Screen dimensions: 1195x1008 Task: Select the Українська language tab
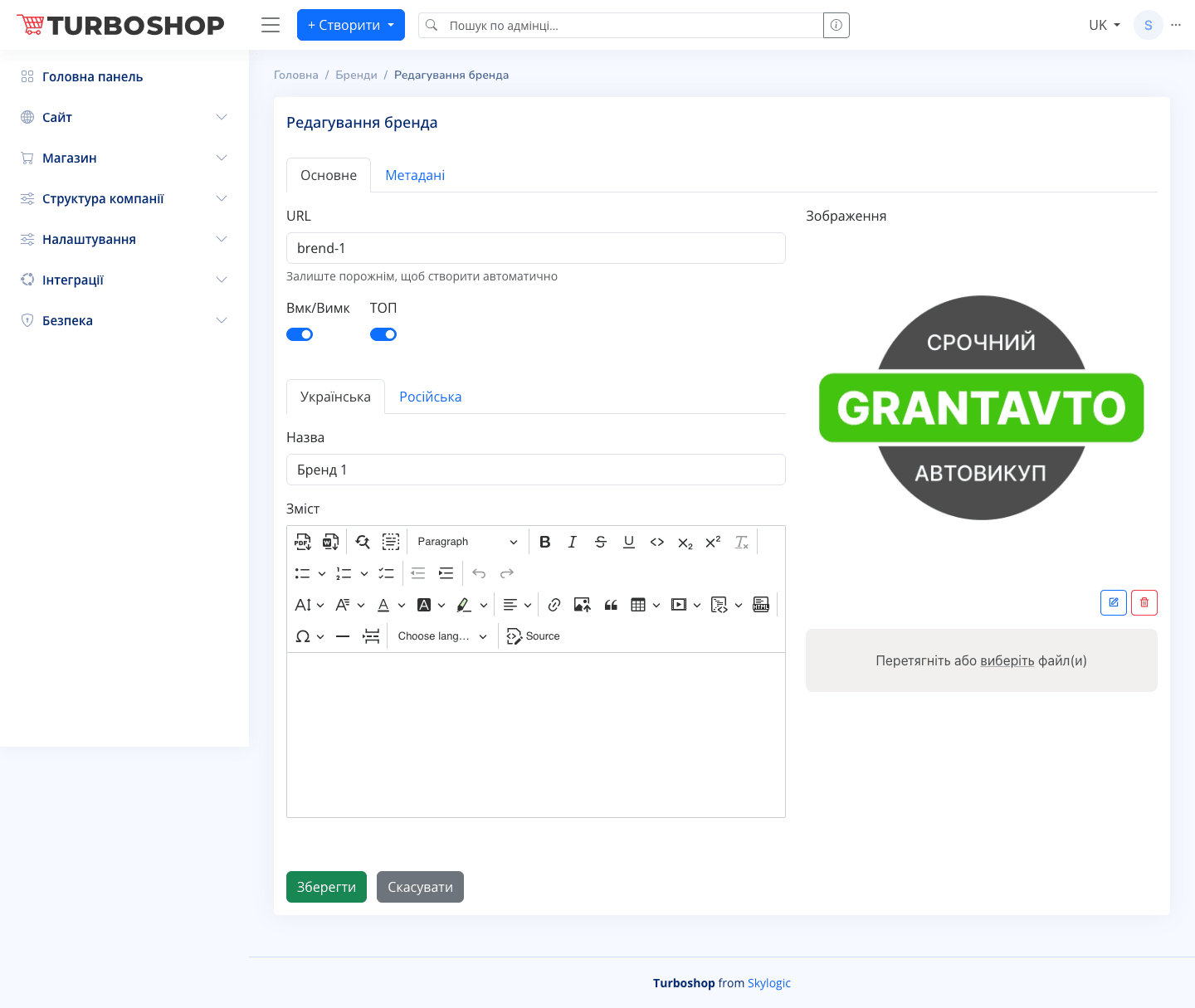[335, 397]
